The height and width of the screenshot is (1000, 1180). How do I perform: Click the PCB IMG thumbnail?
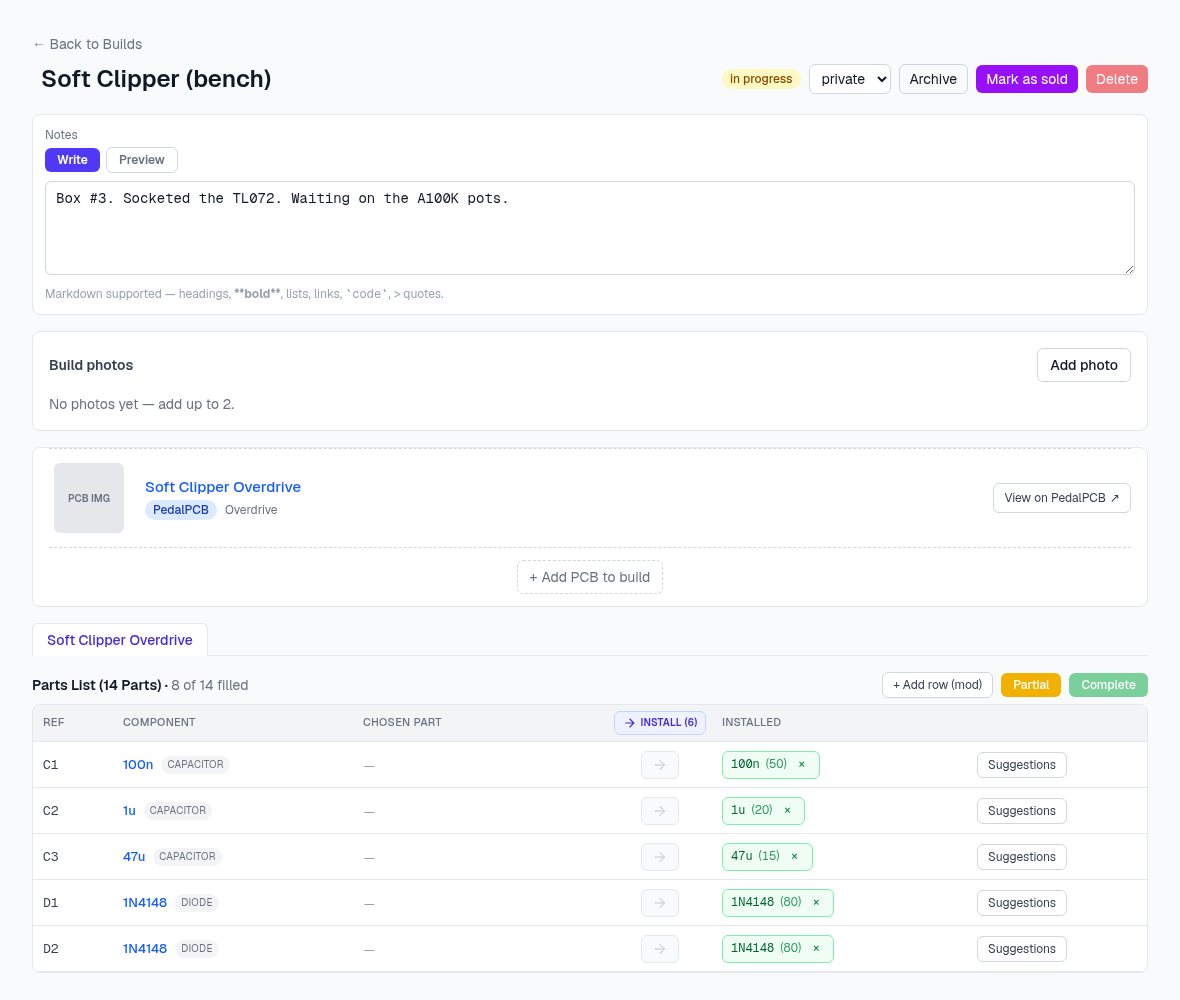click(x=89, y=498)
